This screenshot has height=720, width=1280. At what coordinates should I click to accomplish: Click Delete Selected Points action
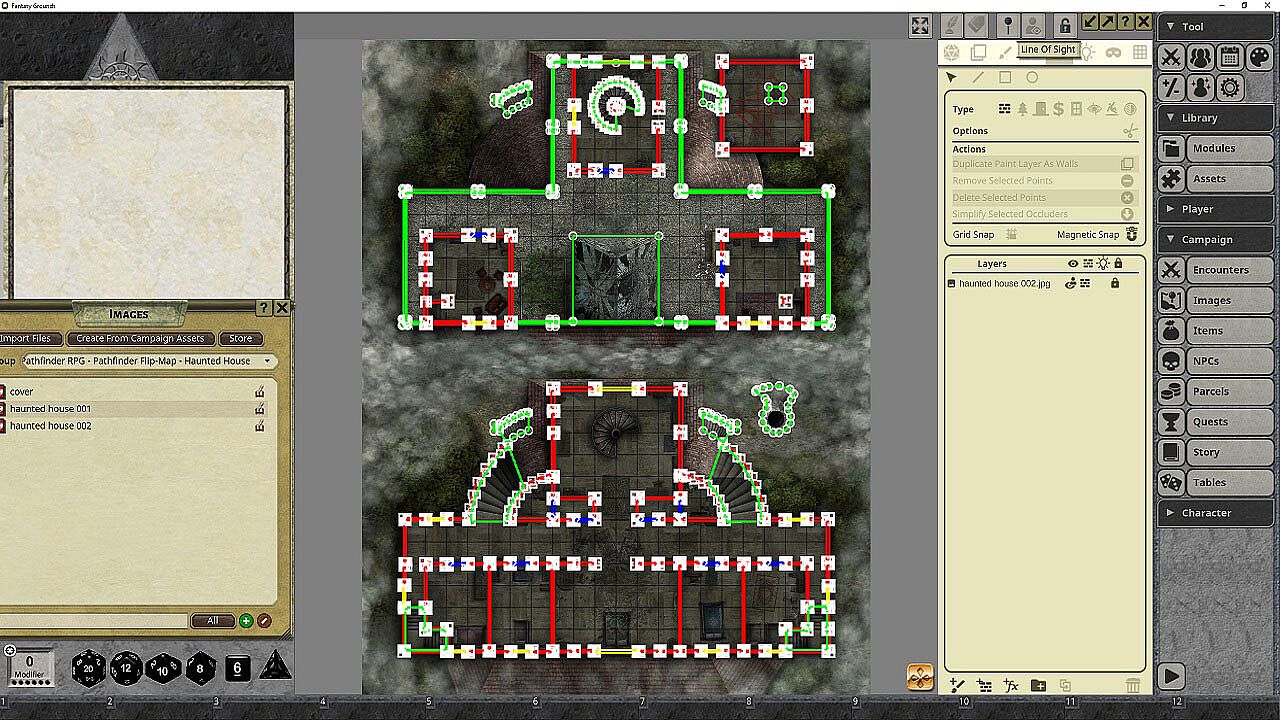pos(1044,197)
